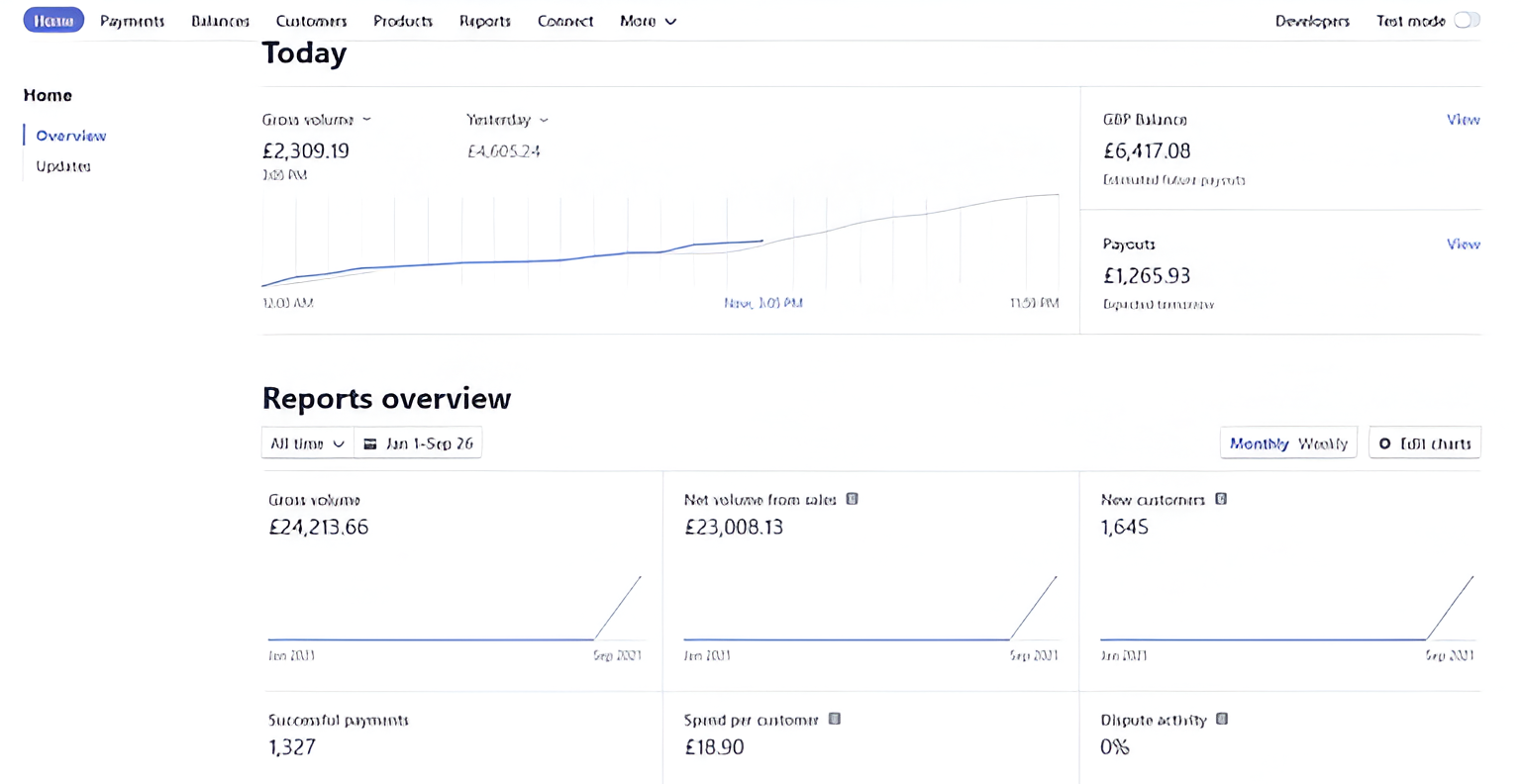Click info icon beside Spend per customer
The image size is (1521, 784).
pyautogui.click(x=835, y=719)
